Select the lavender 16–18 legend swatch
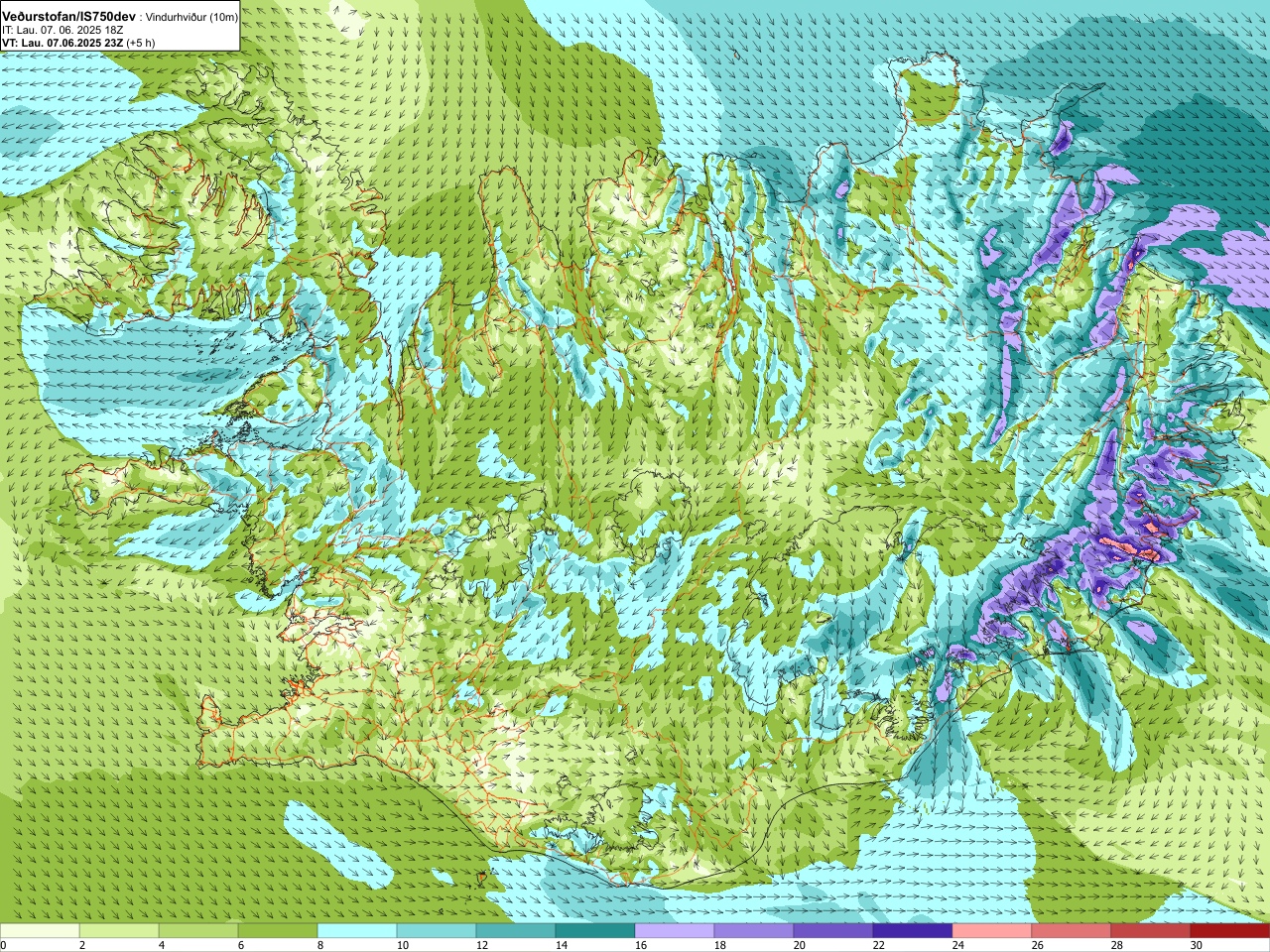1270x952 pixels. coord(675,931)
